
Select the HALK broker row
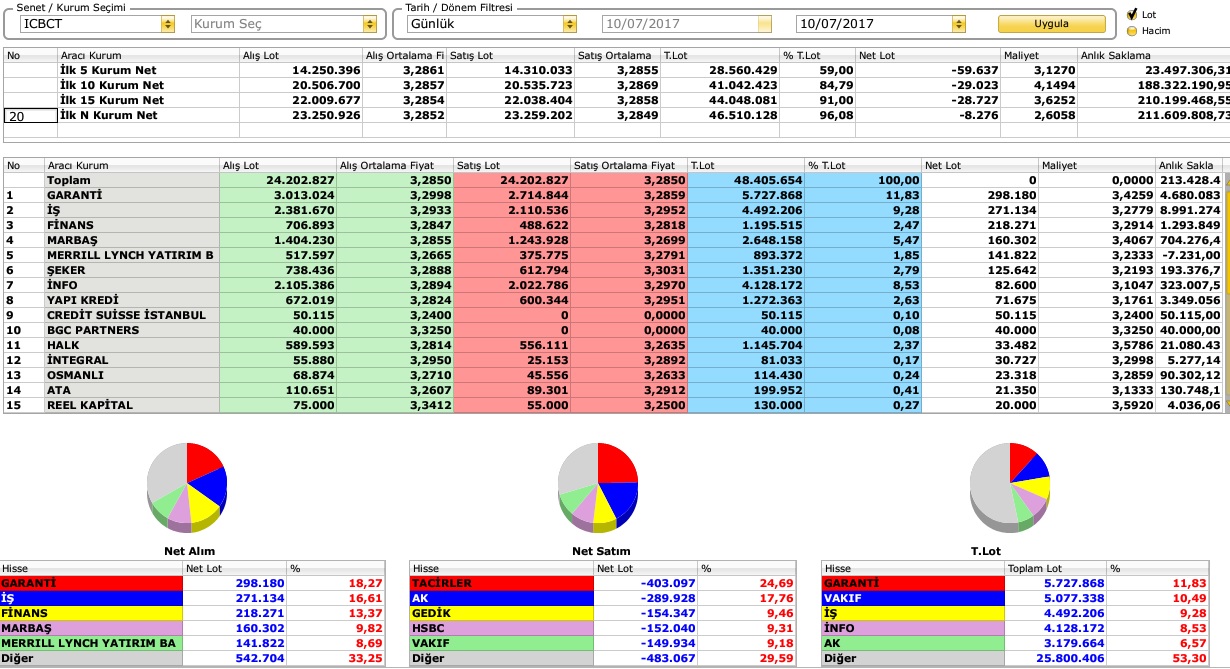[x=614, y=345]
